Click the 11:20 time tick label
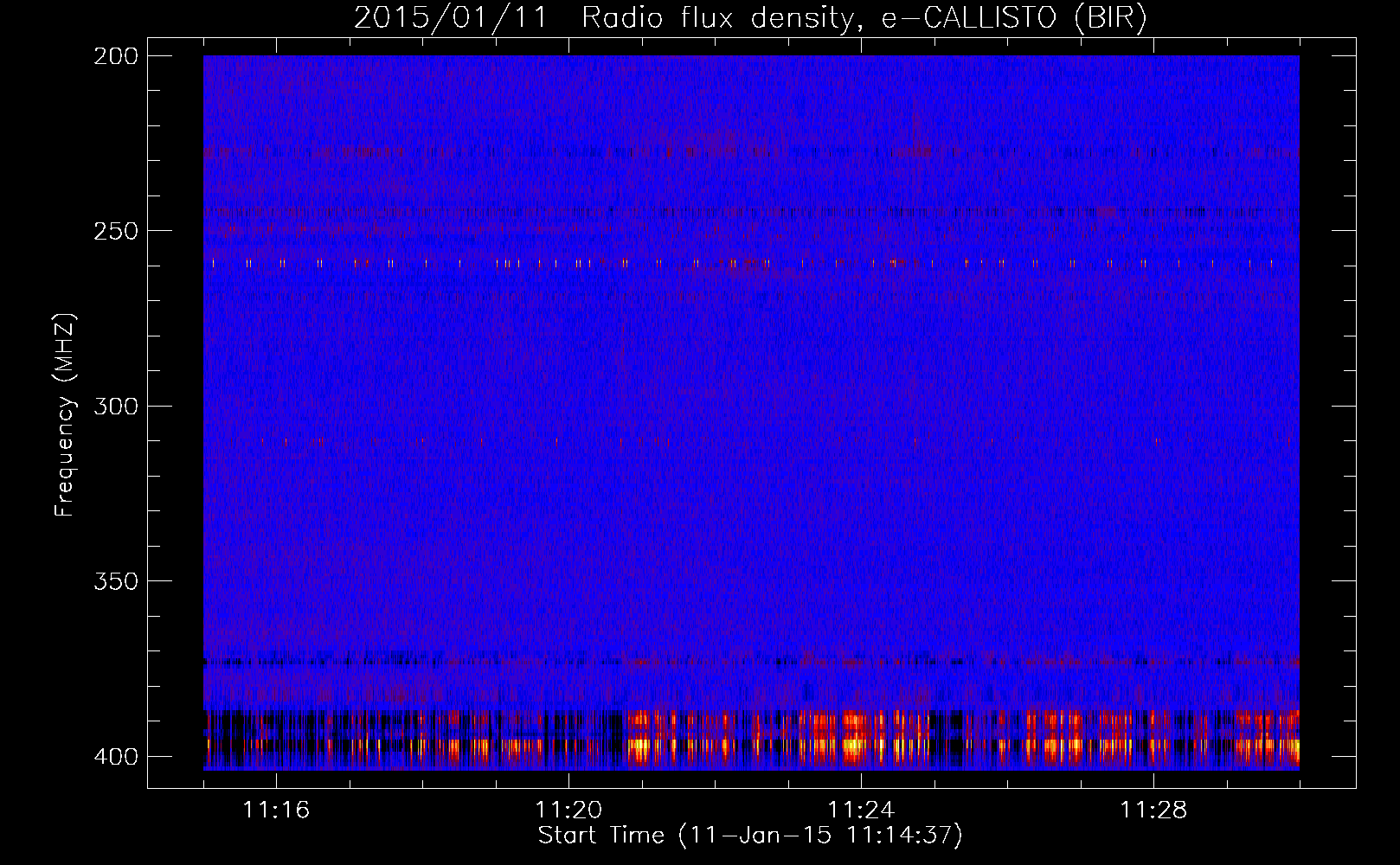 tap(568, 811)
